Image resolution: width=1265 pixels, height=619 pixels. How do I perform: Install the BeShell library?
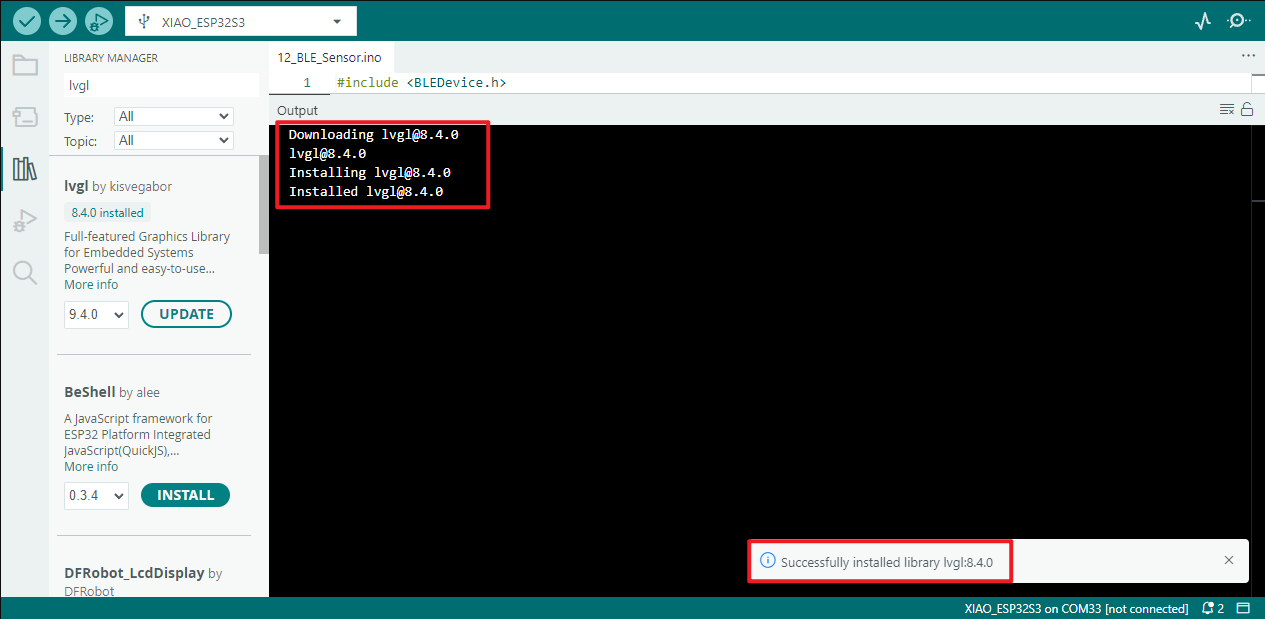(x=185, y=495)
